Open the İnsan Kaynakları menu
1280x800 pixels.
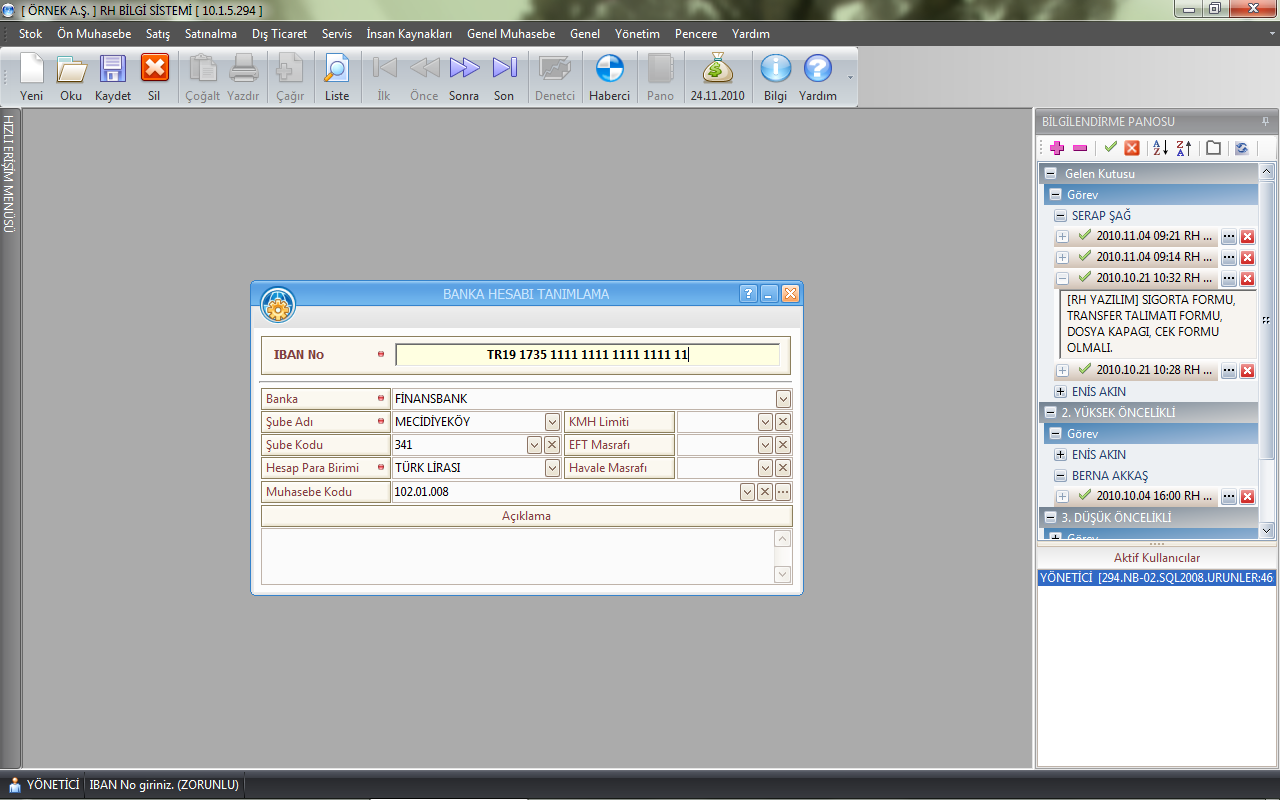(x=409, y=34)
